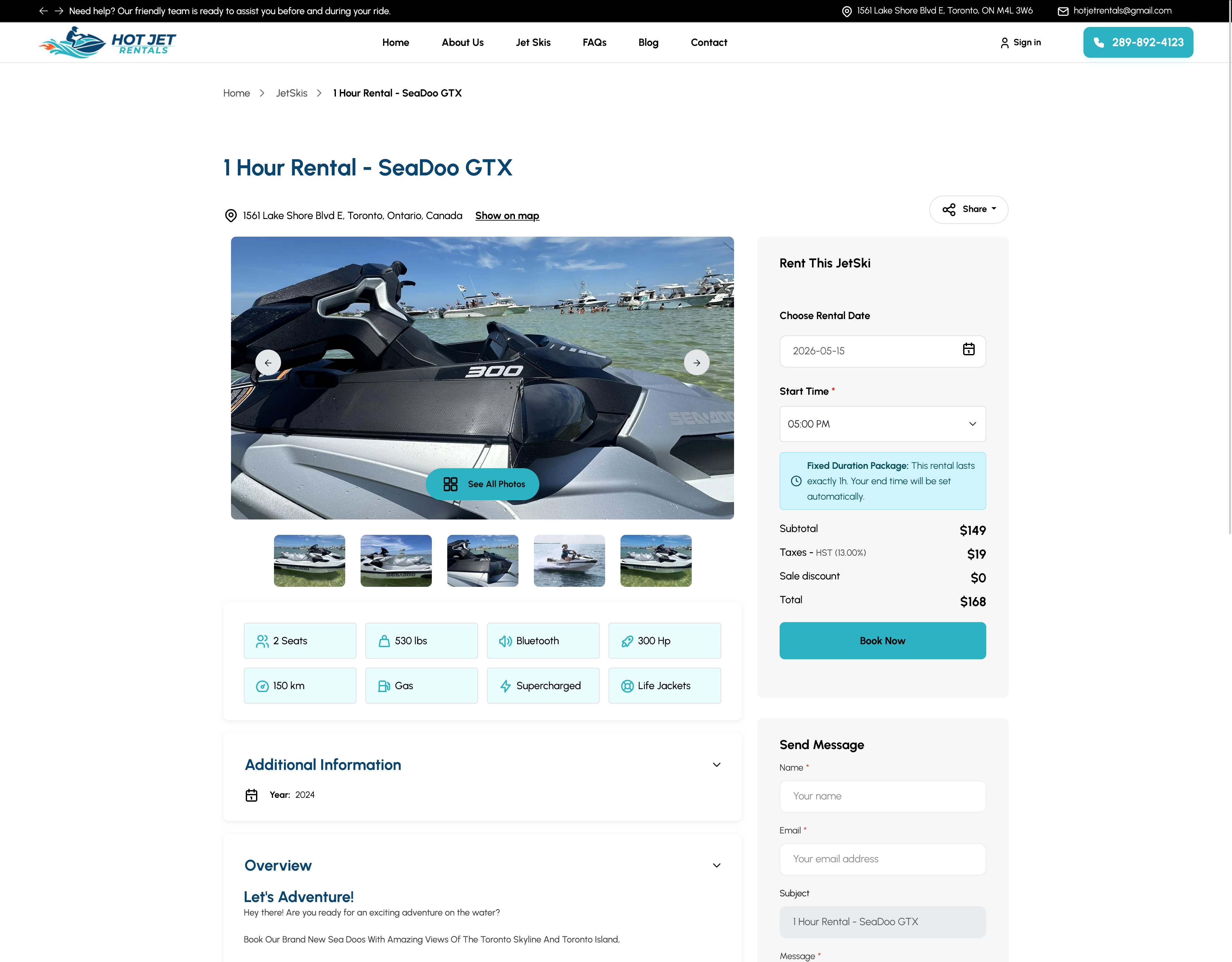
Task: Click the left arrow in top announcement bar
Action: [x=43, y=11]
